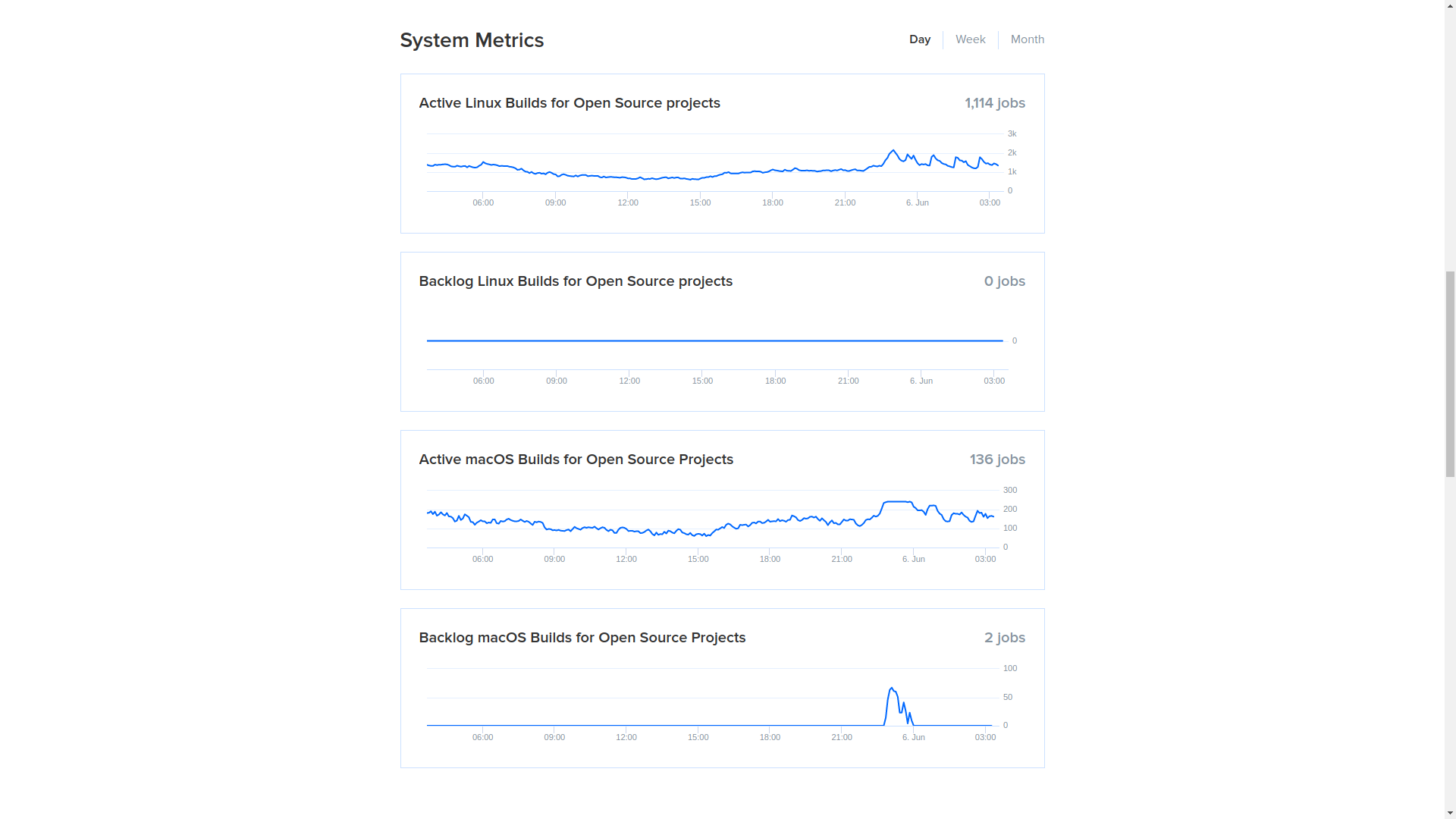Click the spike peak in Backlog macOS chart

[x=892, y=689]
